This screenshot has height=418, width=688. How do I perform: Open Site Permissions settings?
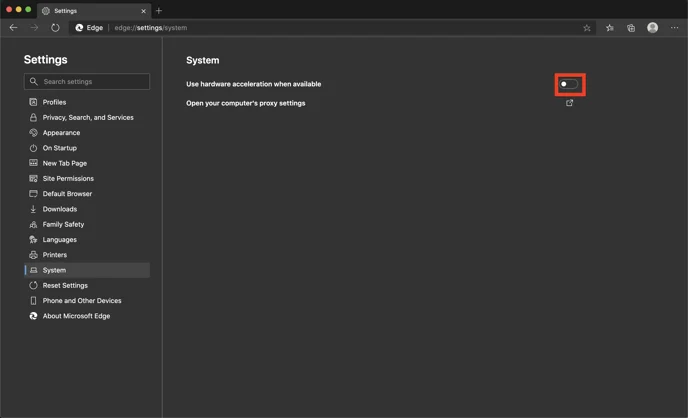point(68,178)
